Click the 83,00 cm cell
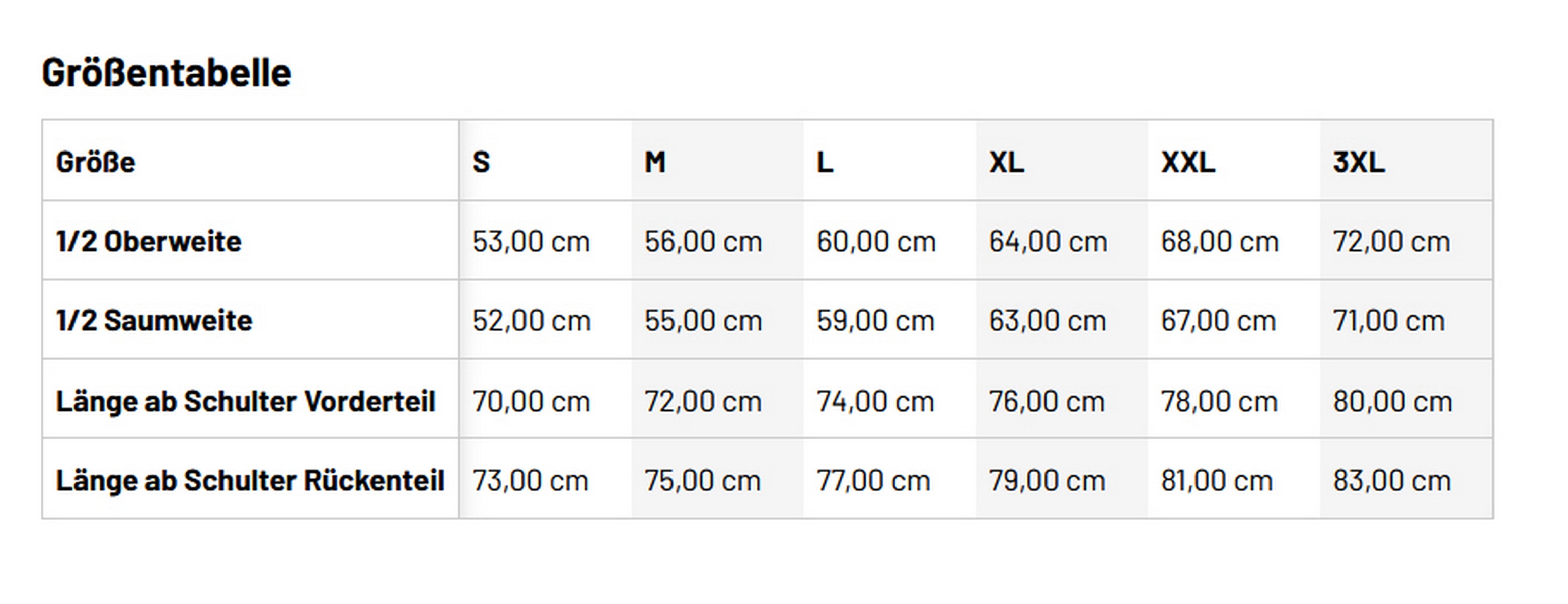Screen dimensions: 1568x604 (x=1391, y=480)
